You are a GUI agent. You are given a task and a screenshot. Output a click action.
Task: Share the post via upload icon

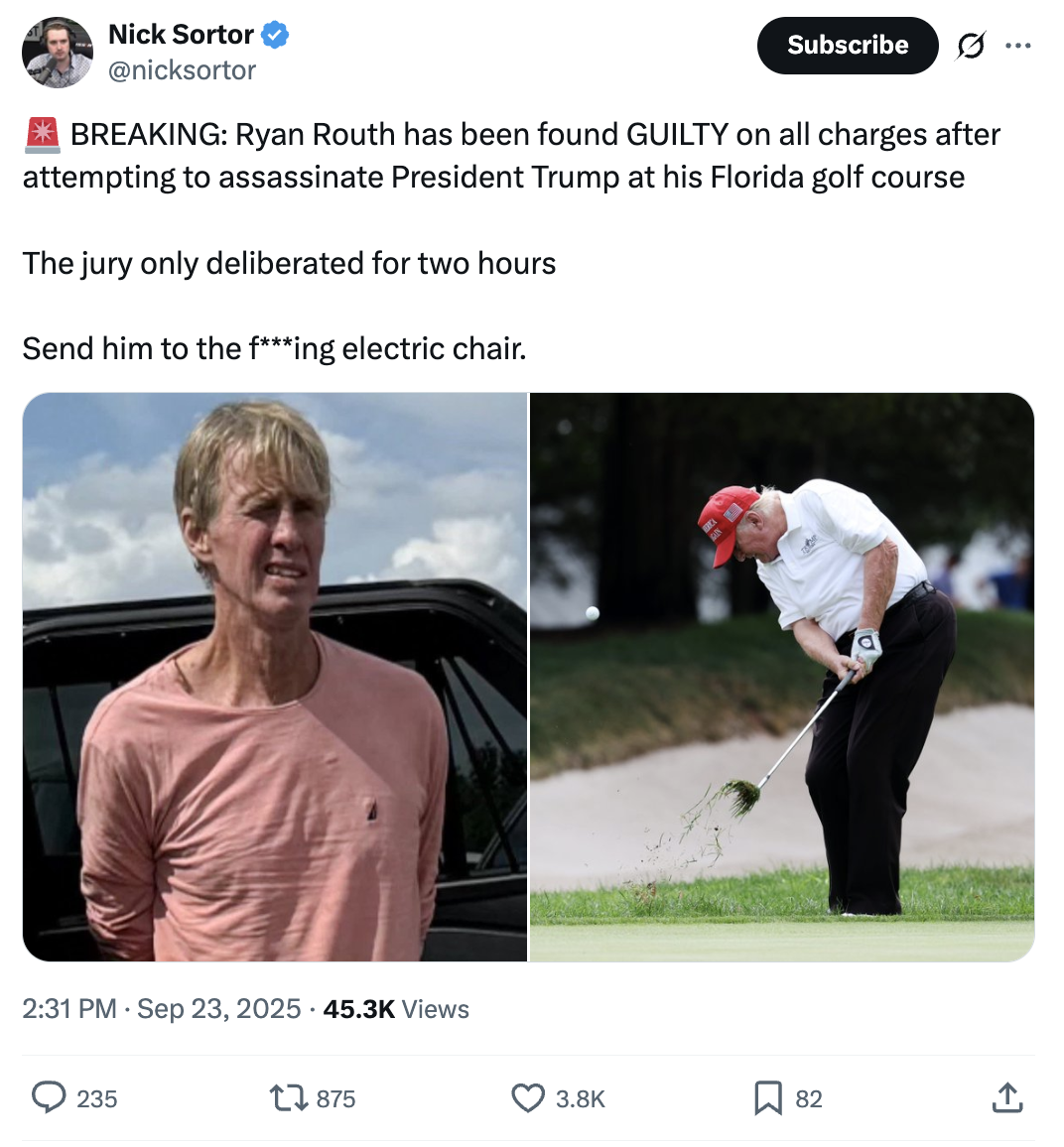[1007, 1097]
